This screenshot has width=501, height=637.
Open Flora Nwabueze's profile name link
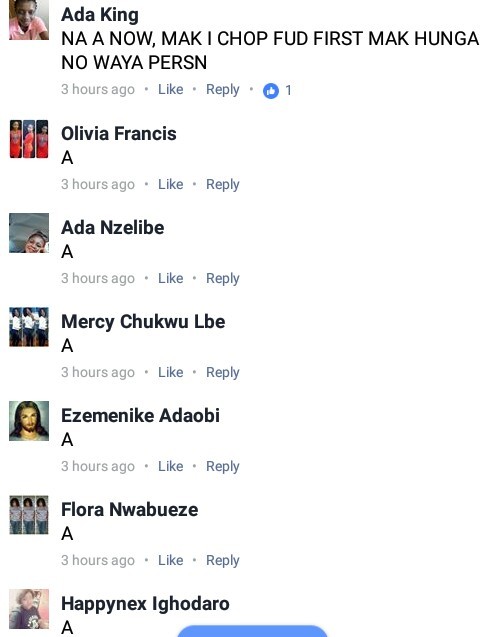[x=130, y=509]
